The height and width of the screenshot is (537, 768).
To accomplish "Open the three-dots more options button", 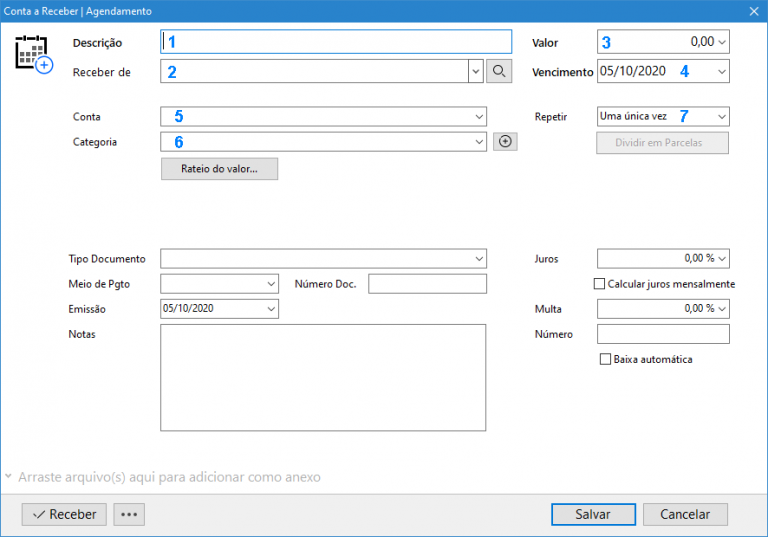I will click(130, 514).
